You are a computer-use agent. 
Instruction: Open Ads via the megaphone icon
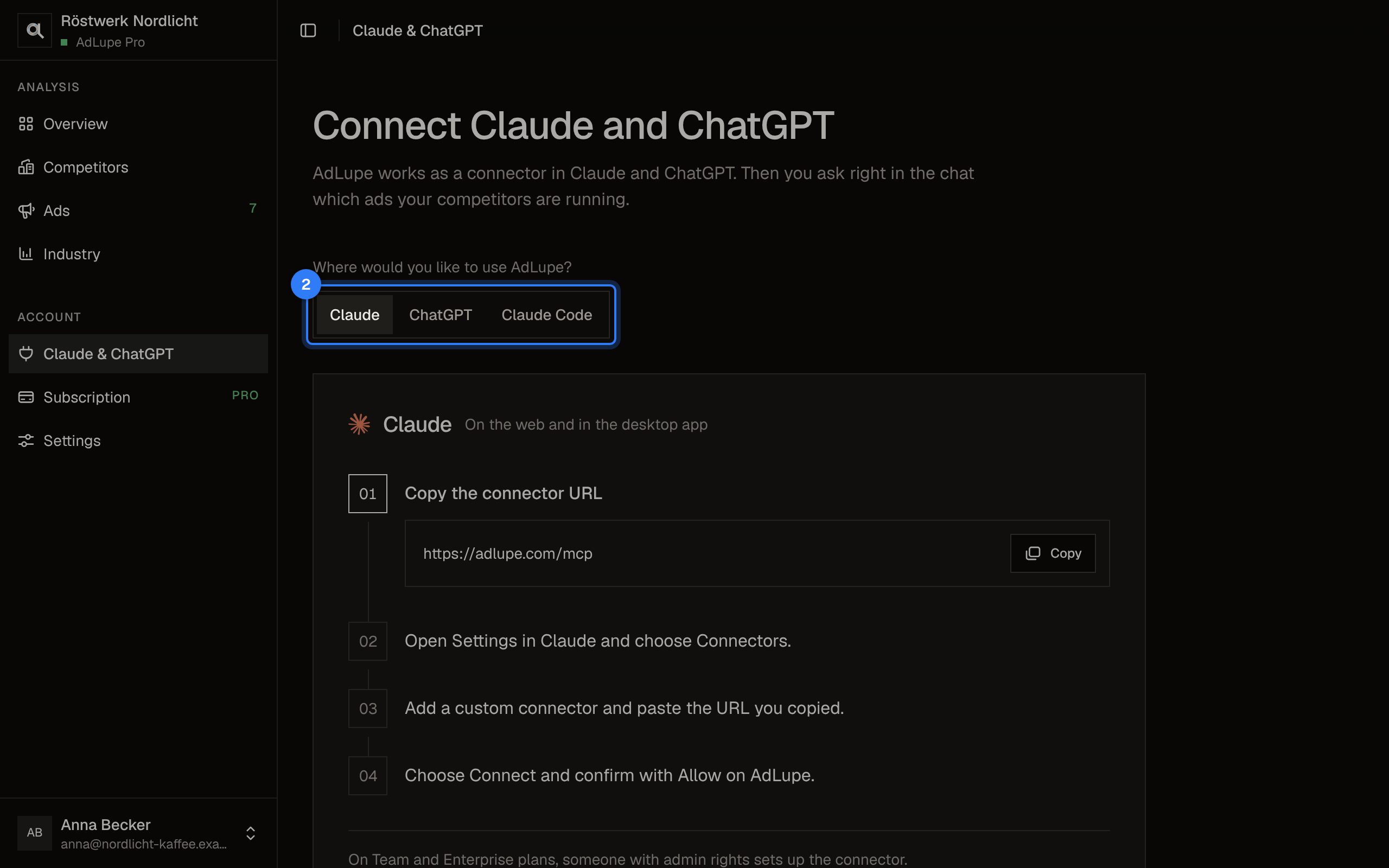click(26, 210)
